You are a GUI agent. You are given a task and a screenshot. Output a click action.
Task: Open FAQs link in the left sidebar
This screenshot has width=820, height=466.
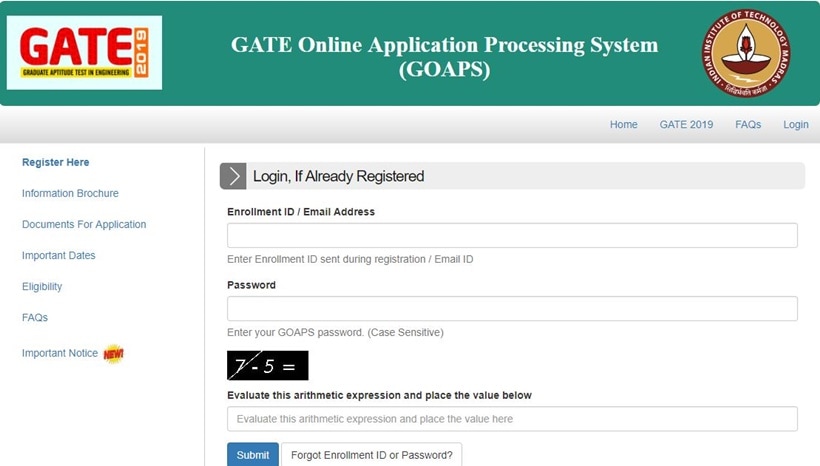pos(35,317)
